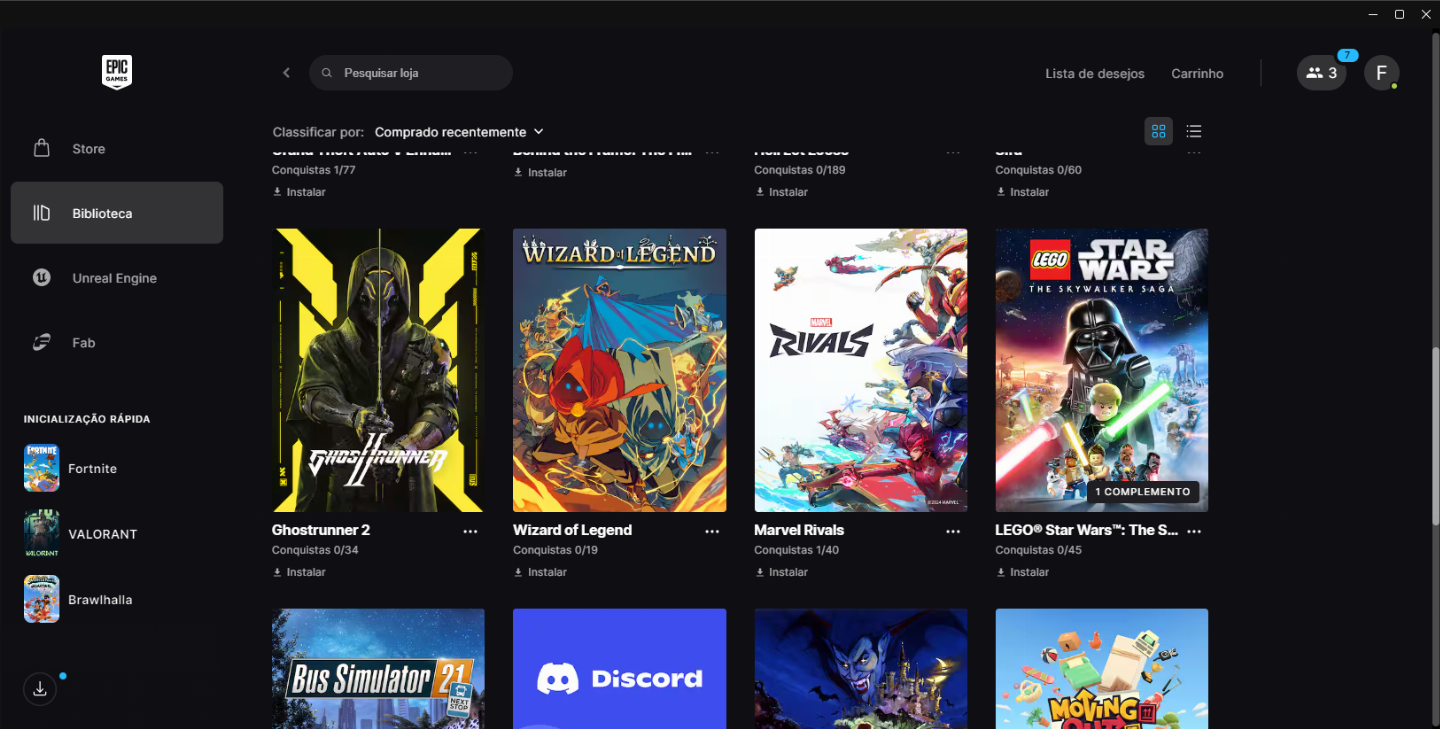Click the Marvel Rivals title
The width and height of the screenshot is (1440, 729).
(x=799, y=530)
